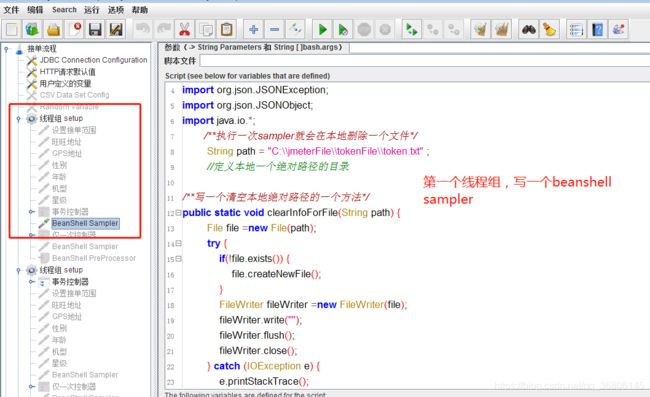
Task: Open the Function Helper list icon
Action: tap(576, 29)
